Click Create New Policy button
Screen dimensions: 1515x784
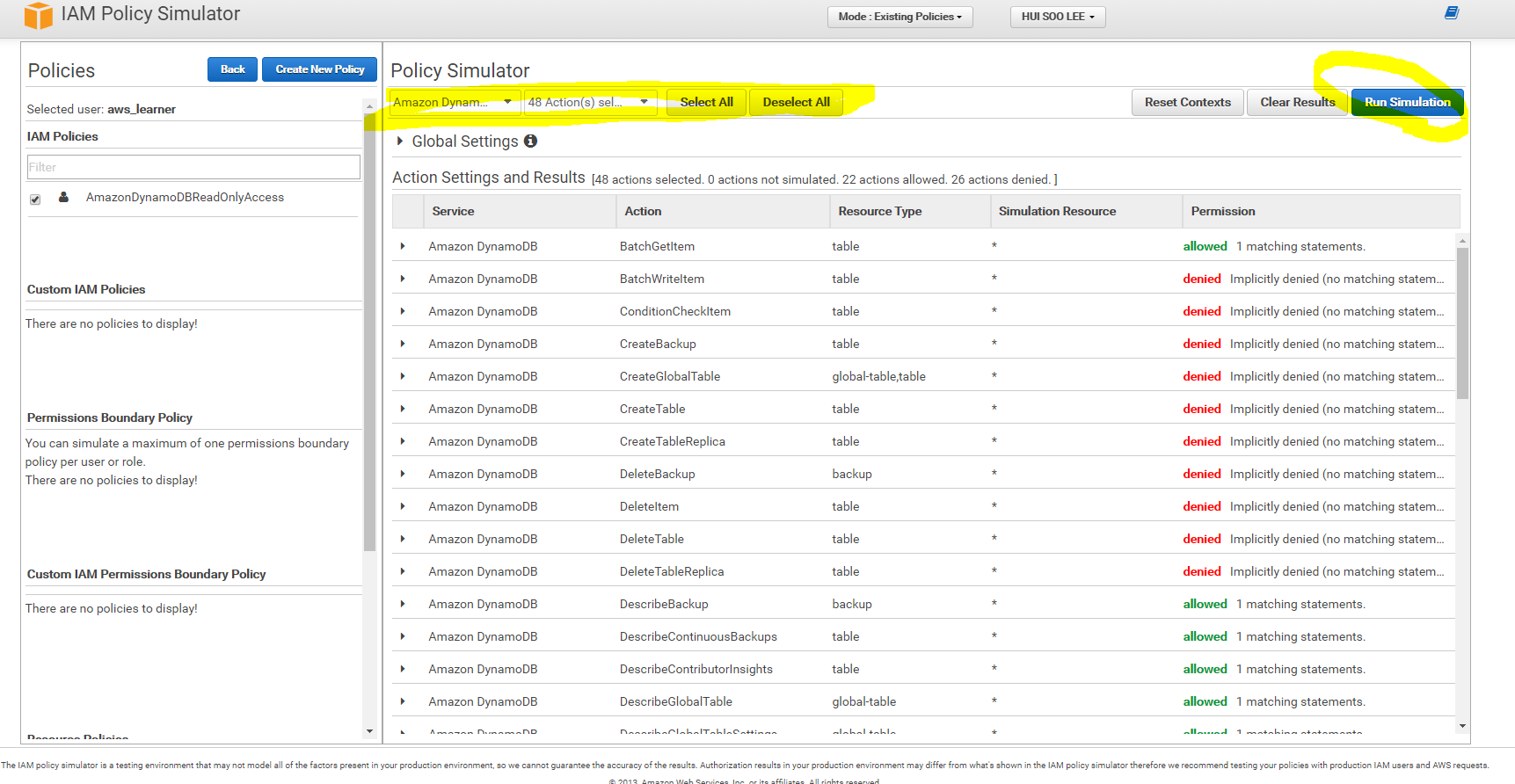[319, 69]
